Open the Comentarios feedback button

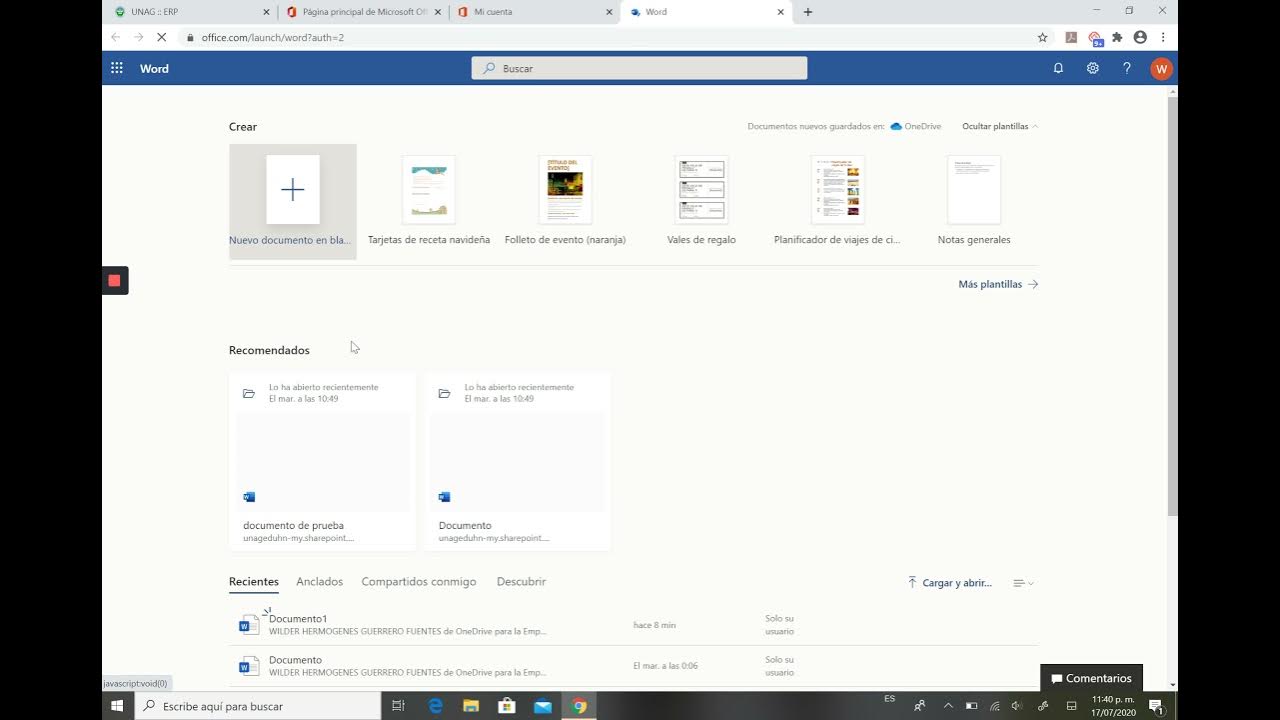tap(1091, 678)
